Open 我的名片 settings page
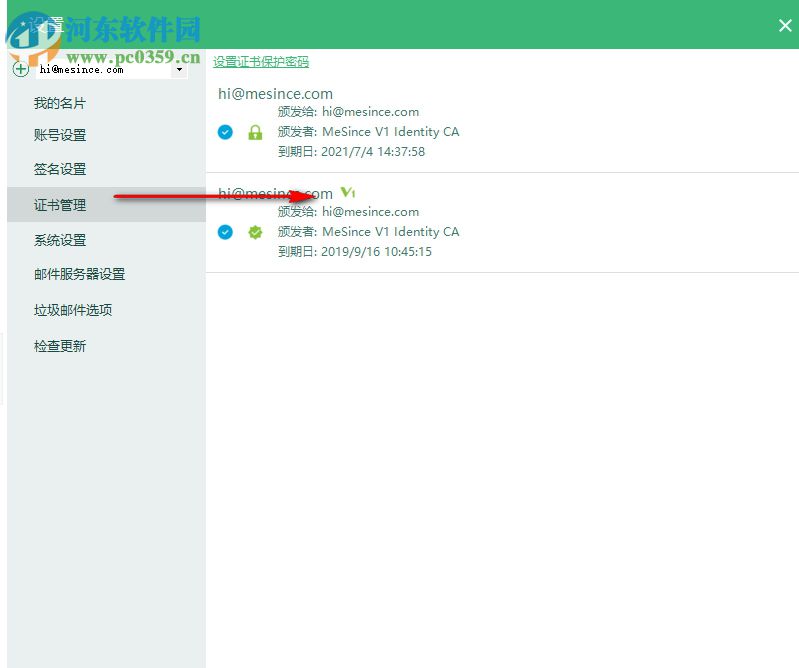The image size is (799, 668). (60, 103)
